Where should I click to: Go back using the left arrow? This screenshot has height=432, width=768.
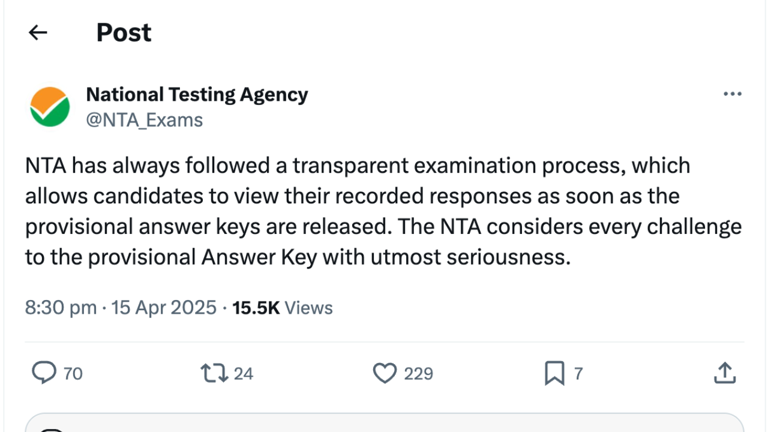[38, 33]
